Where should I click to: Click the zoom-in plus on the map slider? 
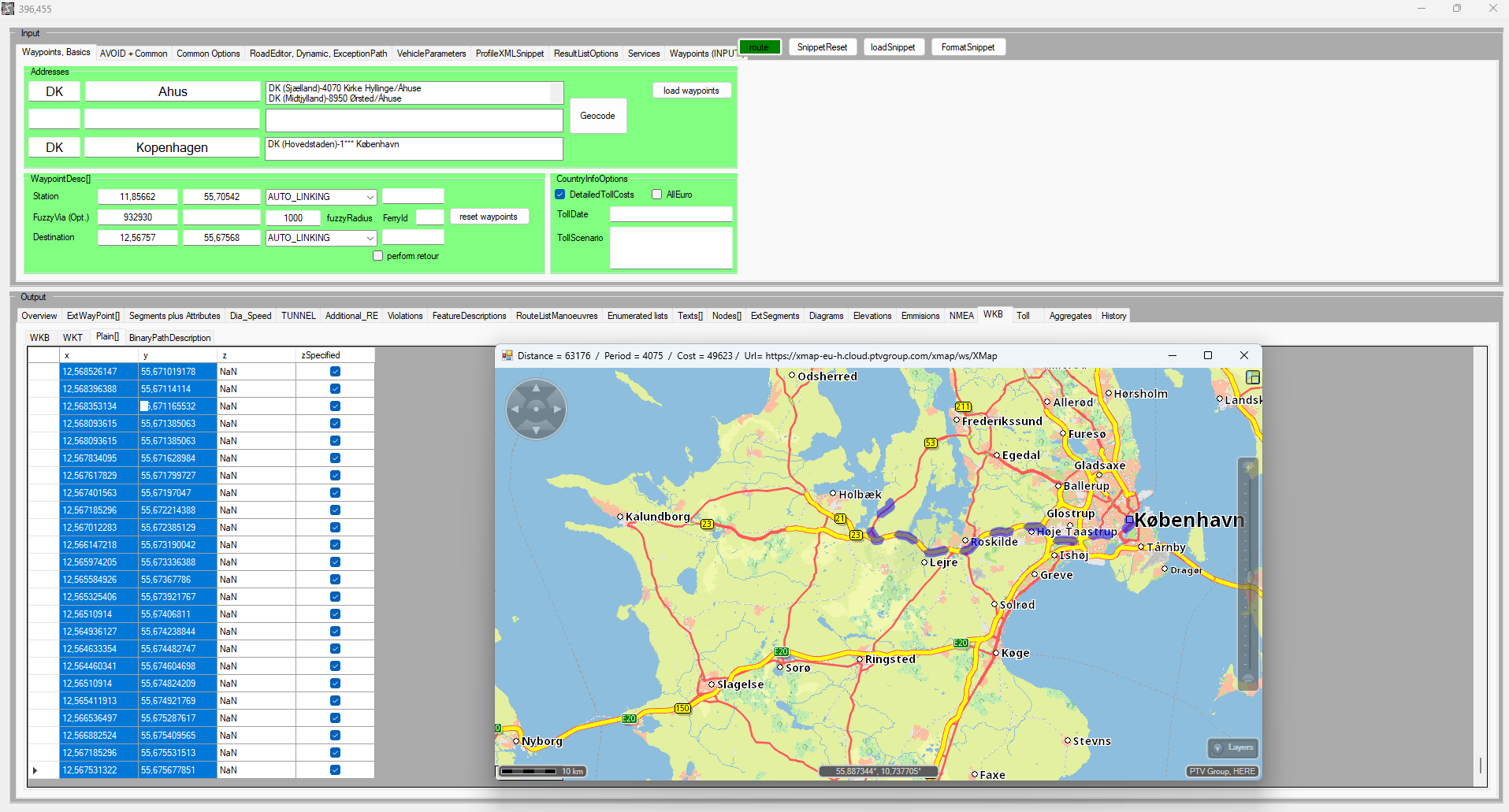click(x=1248, y=468)
